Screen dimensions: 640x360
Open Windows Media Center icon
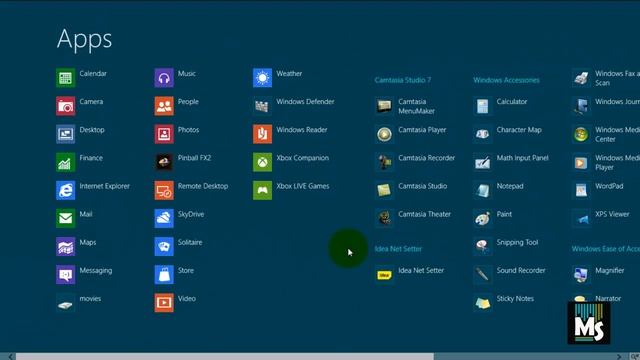[x=581, y=134]
